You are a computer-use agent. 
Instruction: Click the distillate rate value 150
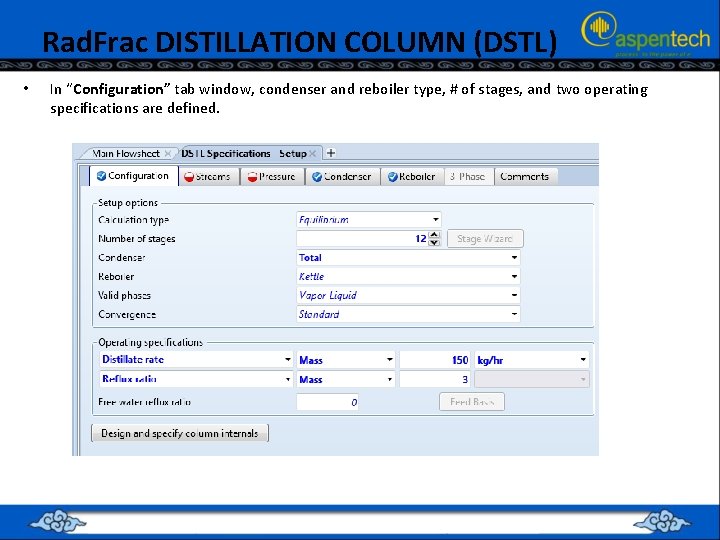tap(435, 360)
